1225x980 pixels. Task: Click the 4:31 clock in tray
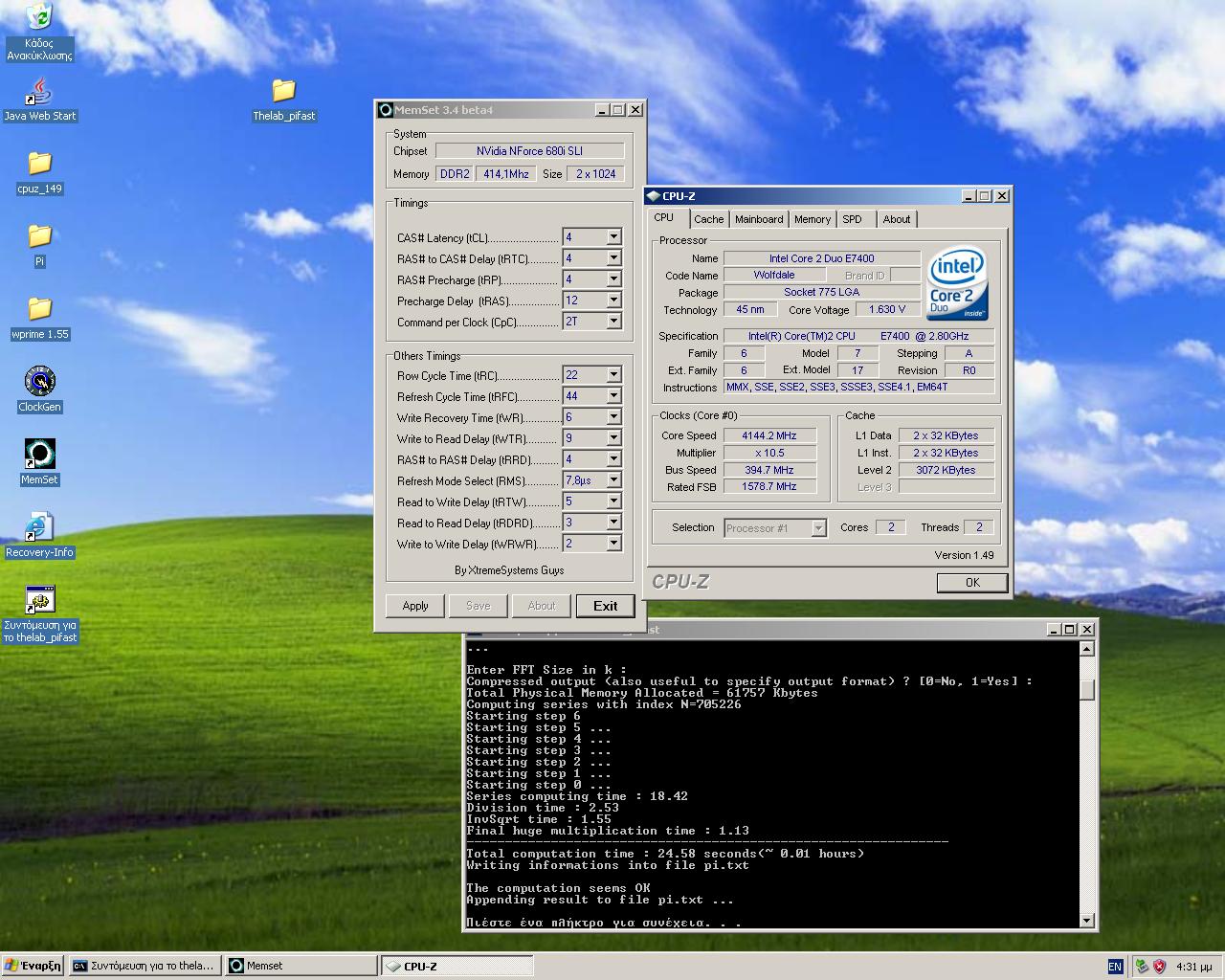(1193, 967)
